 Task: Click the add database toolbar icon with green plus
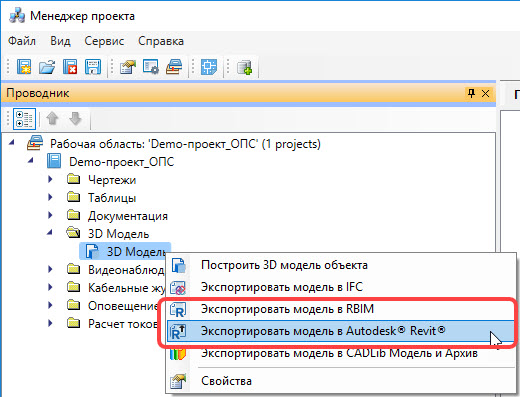coord(244,67)
